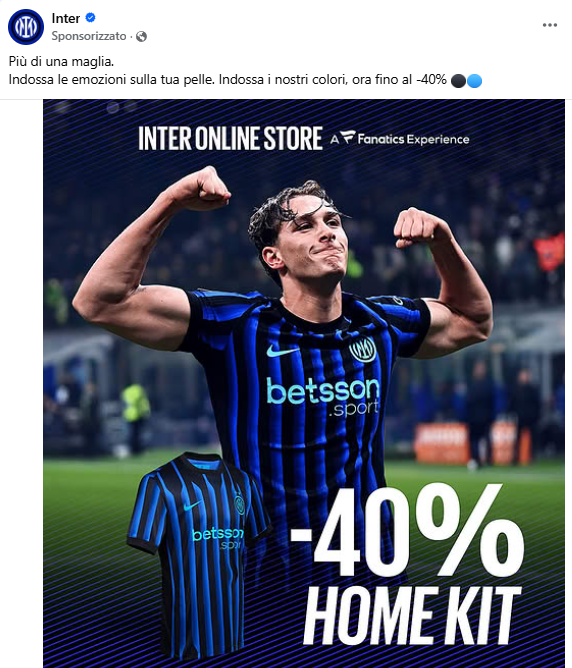Click the post caption text 'Più di una maglia'
This screenshot has height=668, width=572.
coord(61,61)
